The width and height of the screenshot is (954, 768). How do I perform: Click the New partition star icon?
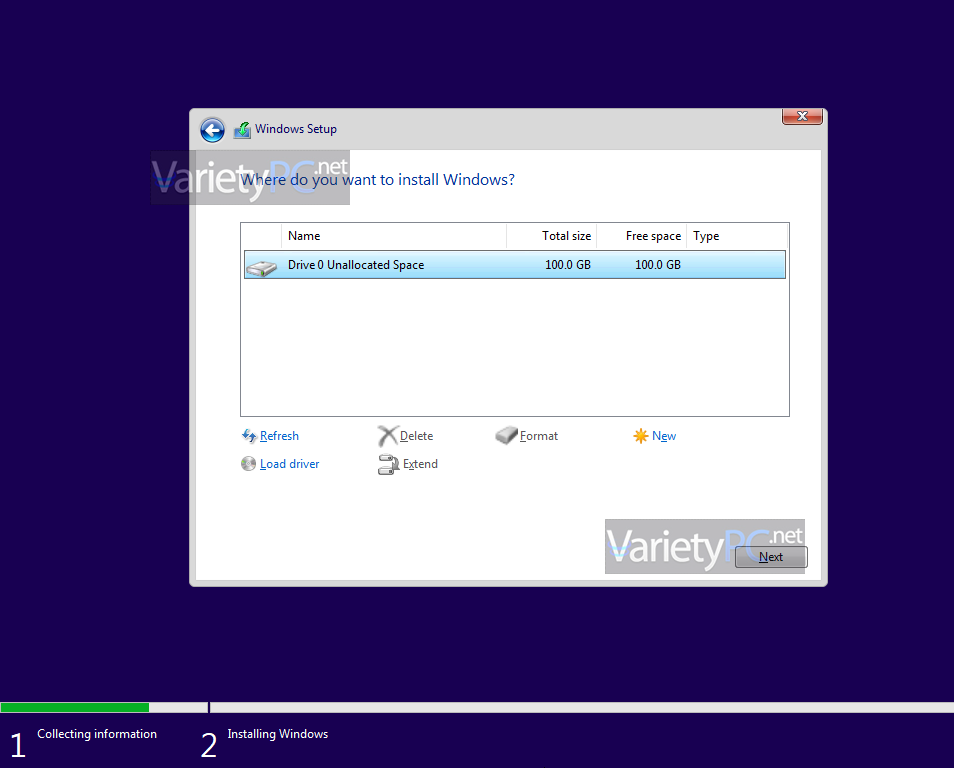click(641, 436)
